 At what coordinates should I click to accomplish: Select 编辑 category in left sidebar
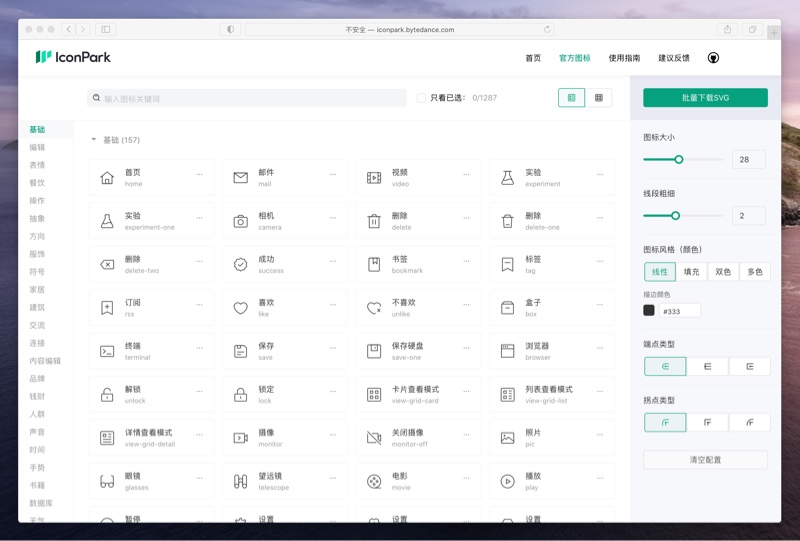pyautogui.click(x=37, y=147)
